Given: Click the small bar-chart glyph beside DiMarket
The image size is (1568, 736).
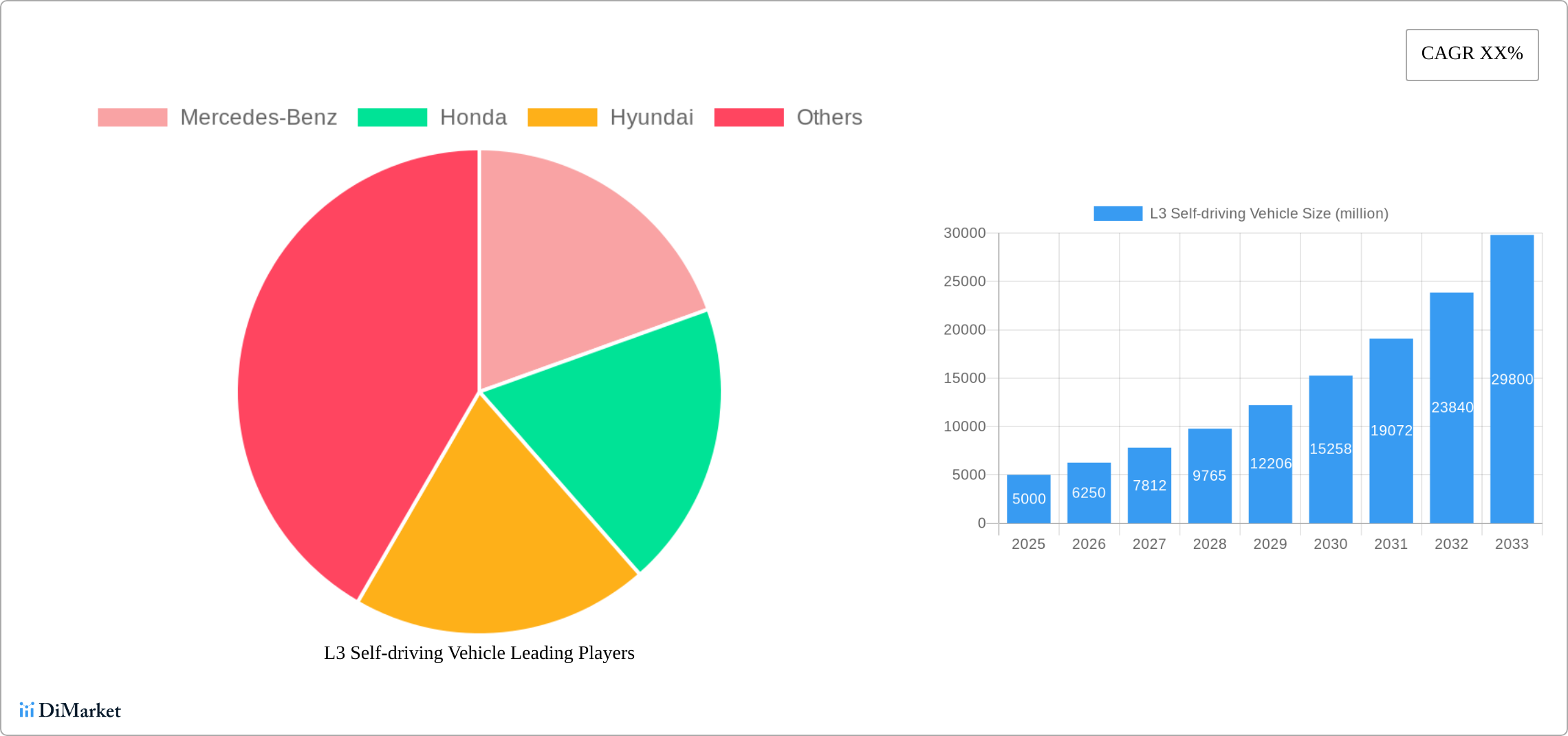Looking at the screenshot, I should pos(28,711).
